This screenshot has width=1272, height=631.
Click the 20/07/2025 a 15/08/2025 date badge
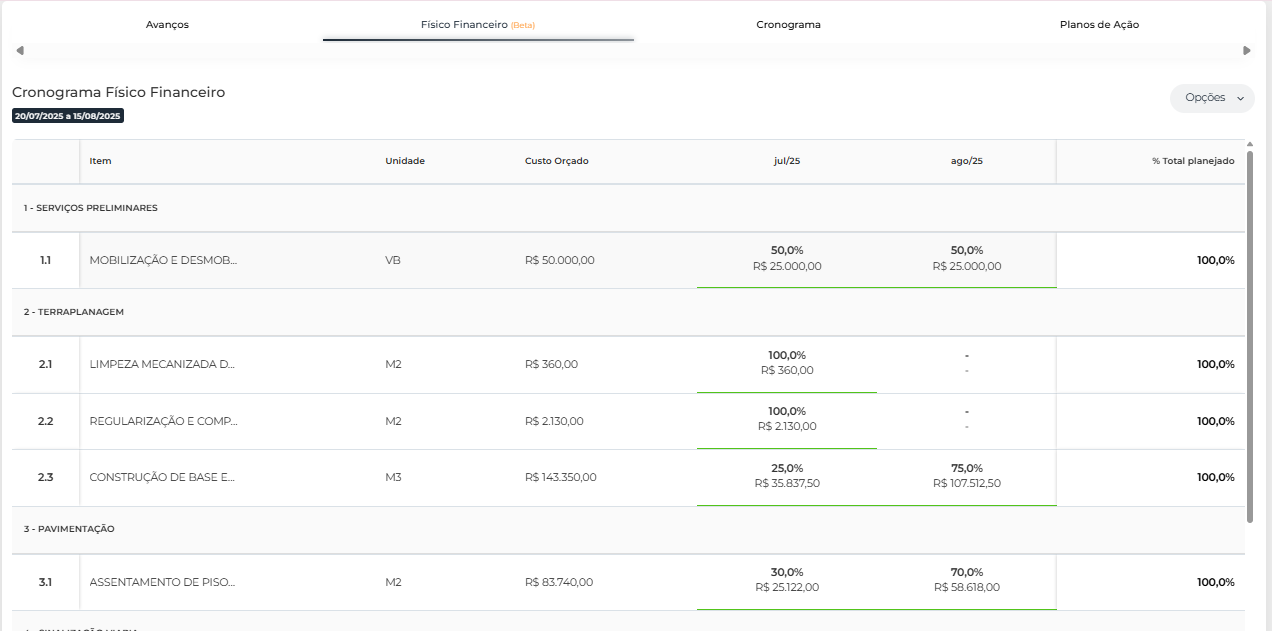pyautogui.click(x=68, y=116)
